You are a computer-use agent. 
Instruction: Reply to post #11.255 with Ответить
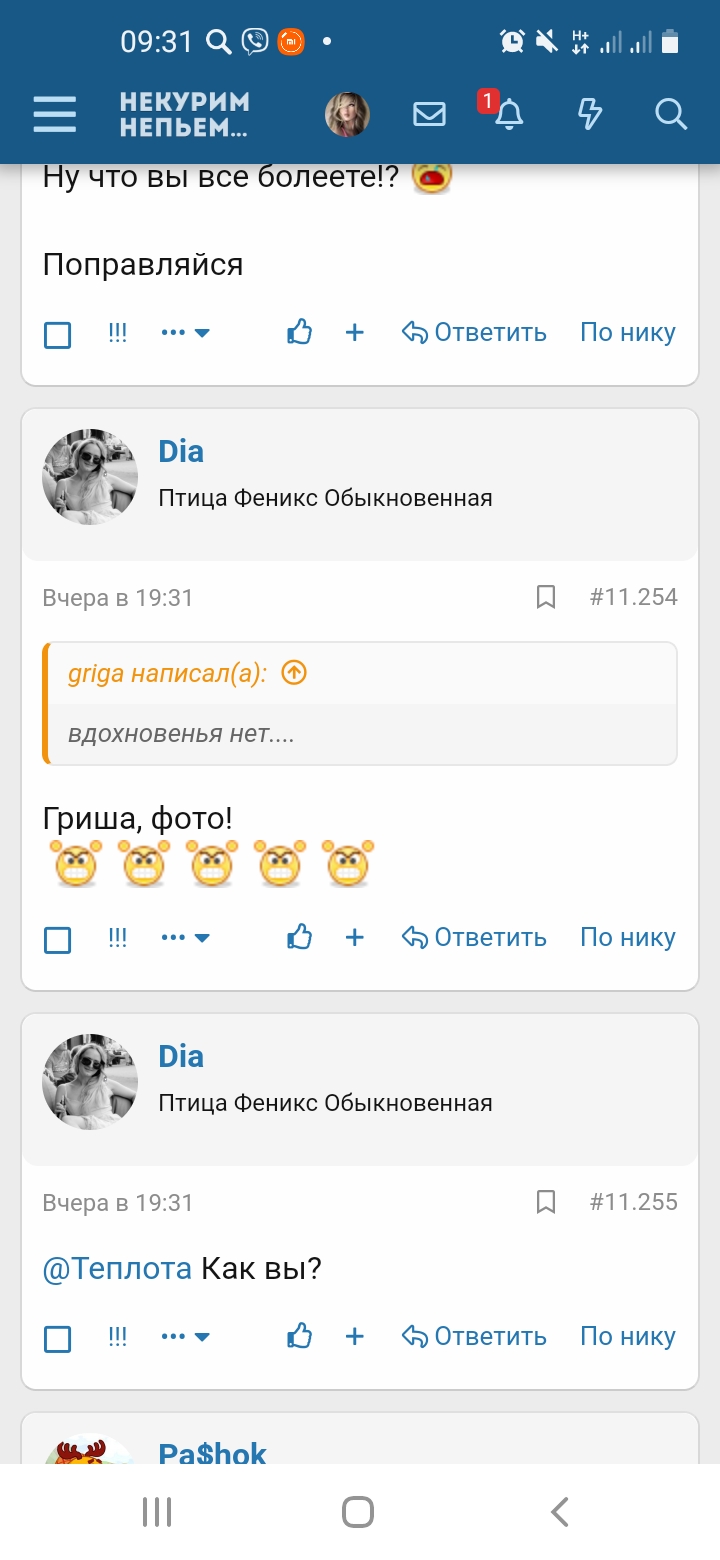click(474, 1337)
